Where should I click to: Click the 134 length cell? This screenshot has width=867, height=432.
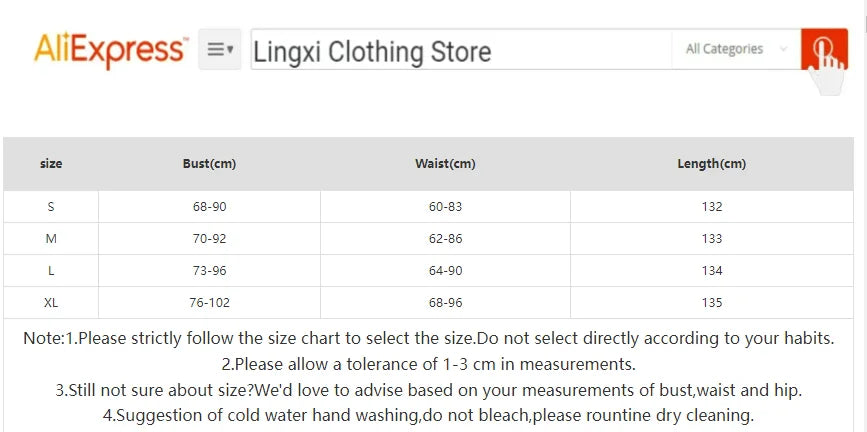tap(711, 271)
